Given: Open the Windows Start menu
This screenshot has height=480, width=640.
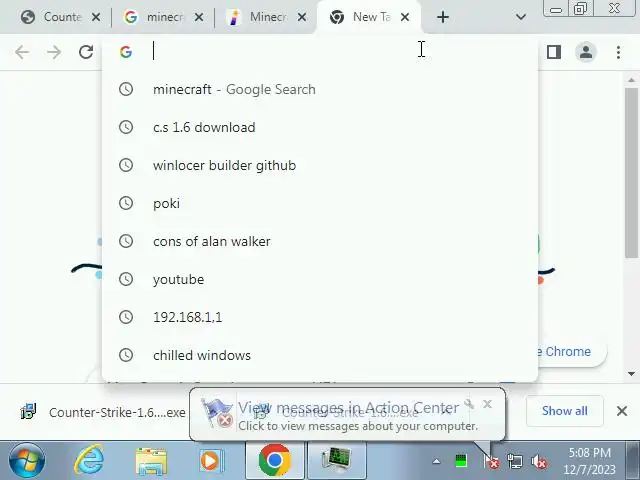Looking at the screenshot, I should coord(27,461).
